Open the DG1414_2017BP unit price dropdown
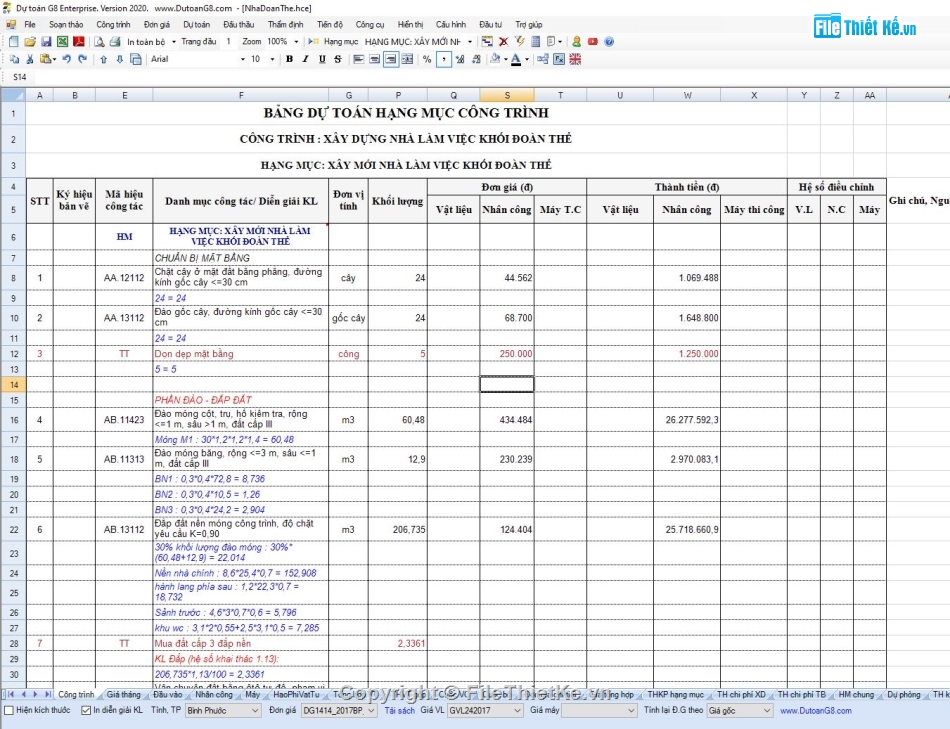The image size is (950, 729). tap(339, 710)
